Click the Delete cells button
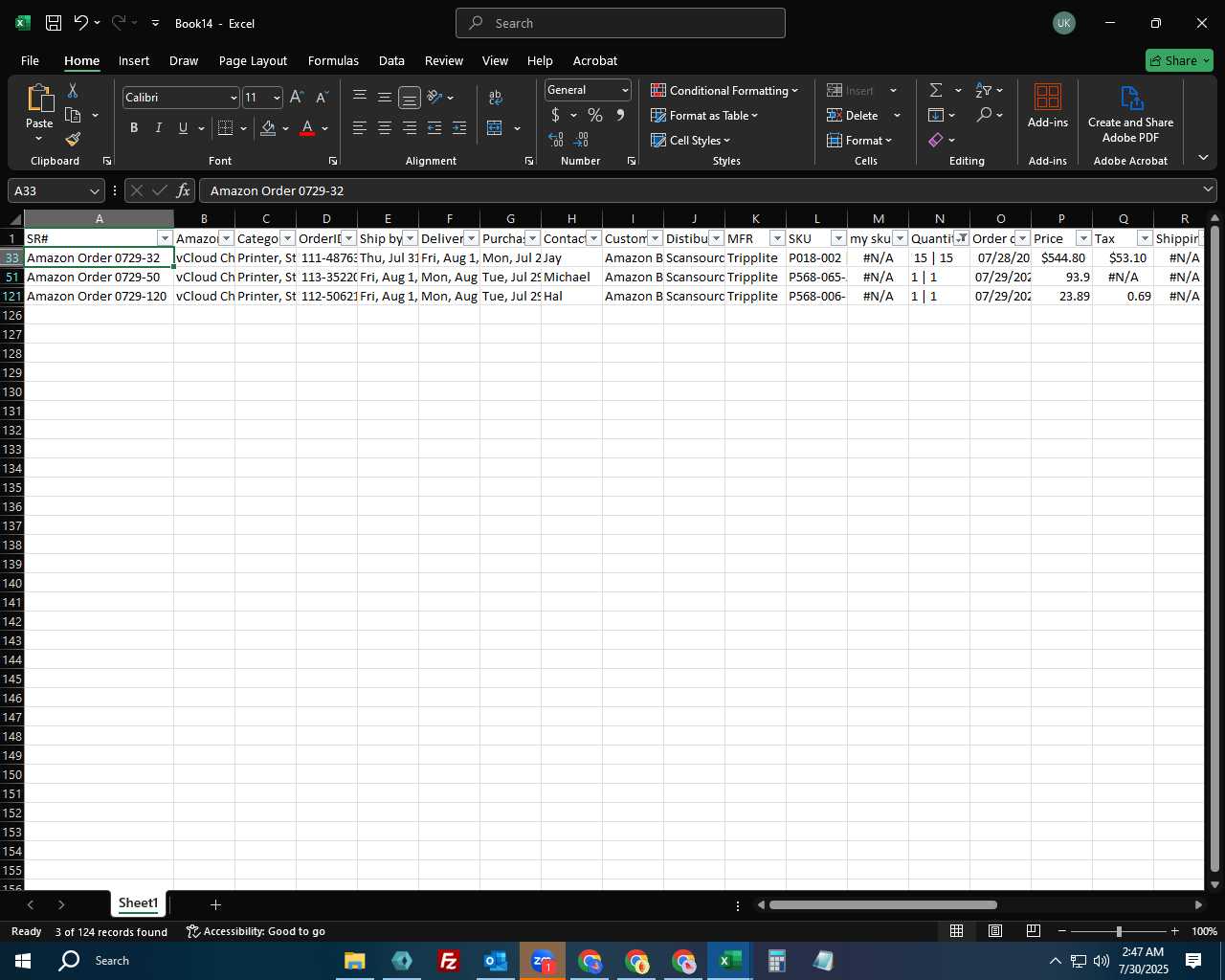The width and height of the screenshot is (1225, 980). click(x=854, y=115)
